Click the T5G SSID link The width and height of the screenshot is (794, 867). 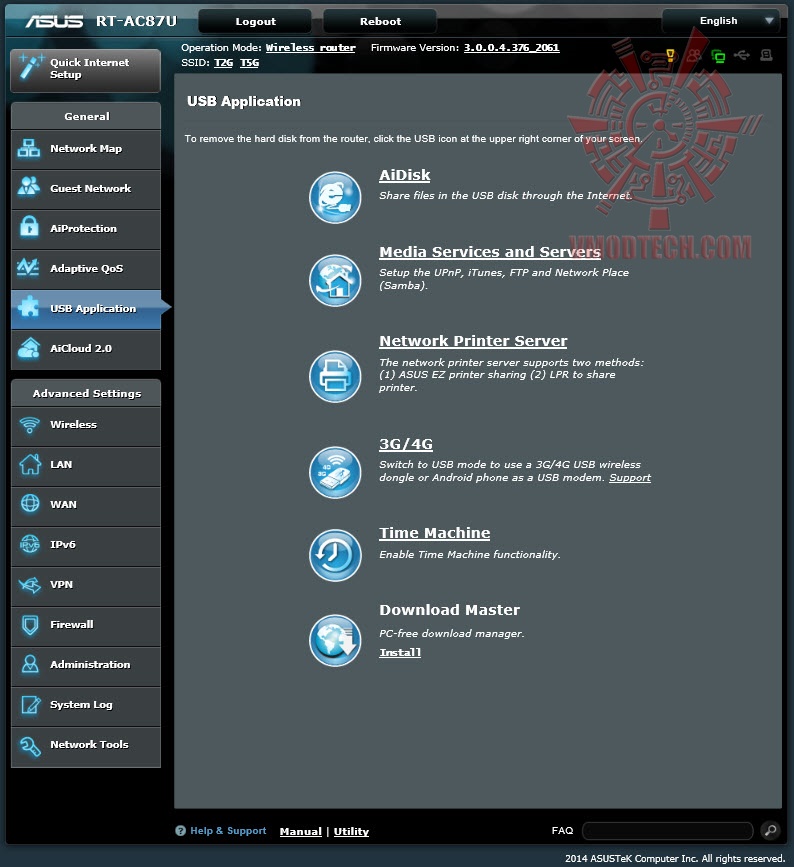[x=249, y=62]
